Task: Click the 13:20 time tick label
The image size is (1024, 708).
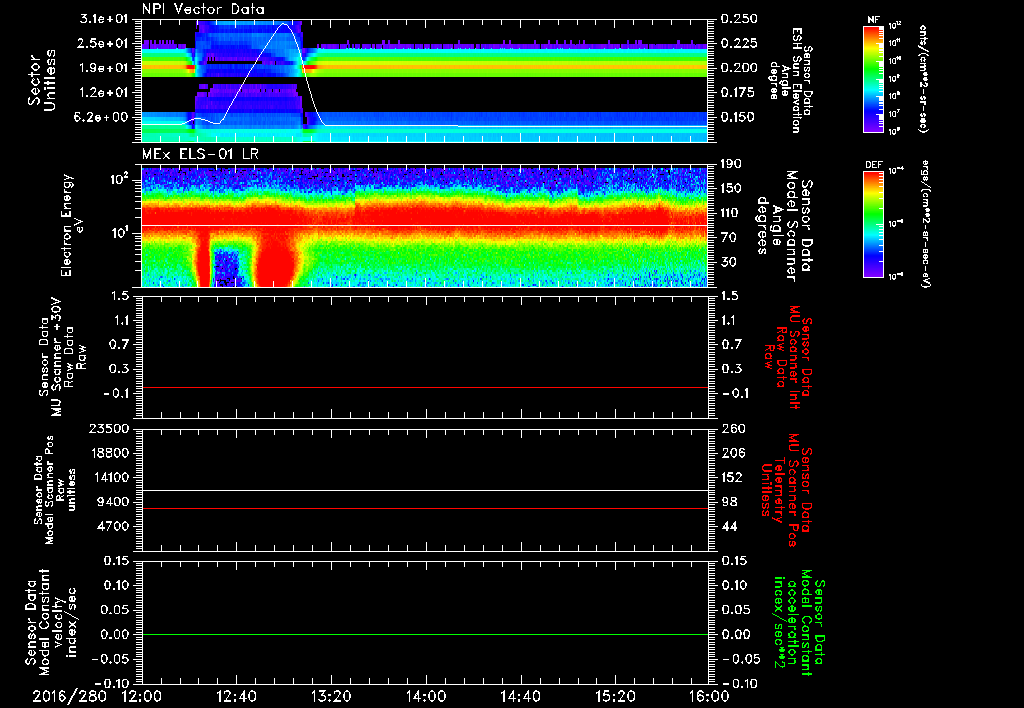Action: coord(331,696)
